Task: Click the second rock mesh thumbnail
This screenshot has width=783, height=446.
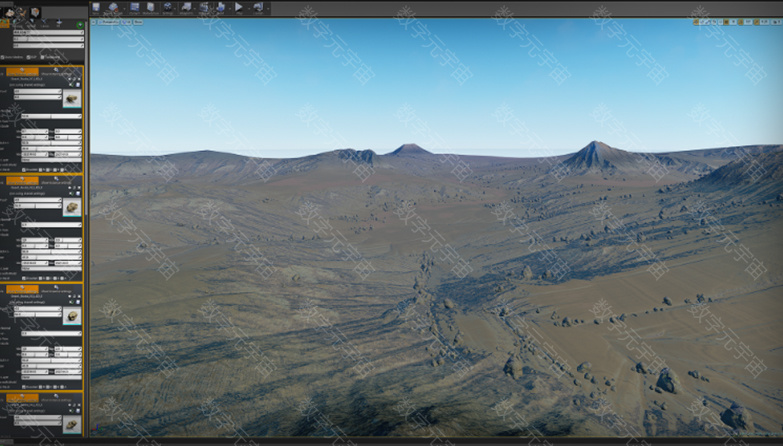Action: [x=72, y=207]
